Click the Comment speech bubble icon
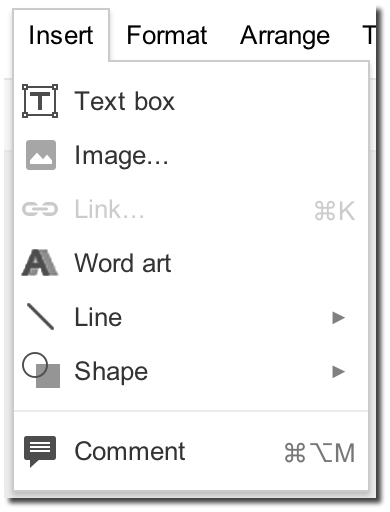390x512 pixels. coord(40,451)
